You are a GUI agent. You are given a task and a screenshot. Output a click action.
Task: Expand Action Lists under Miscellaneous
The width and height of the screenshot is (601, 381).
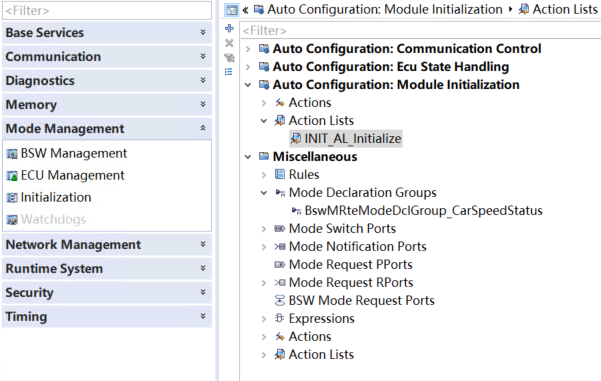click(x=264, y=355)
